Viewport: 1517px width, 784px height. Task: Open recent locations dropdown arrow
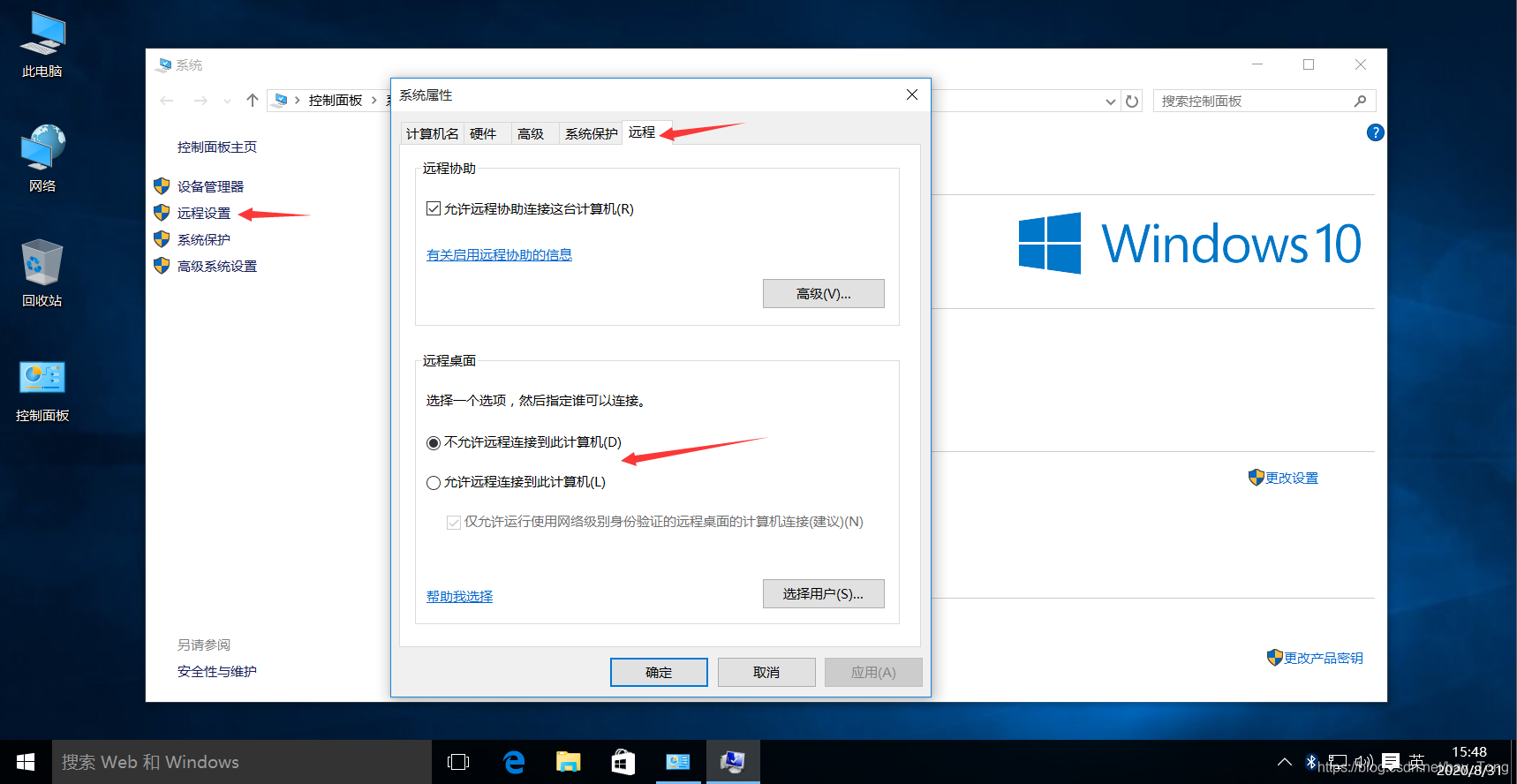[227, 101]
